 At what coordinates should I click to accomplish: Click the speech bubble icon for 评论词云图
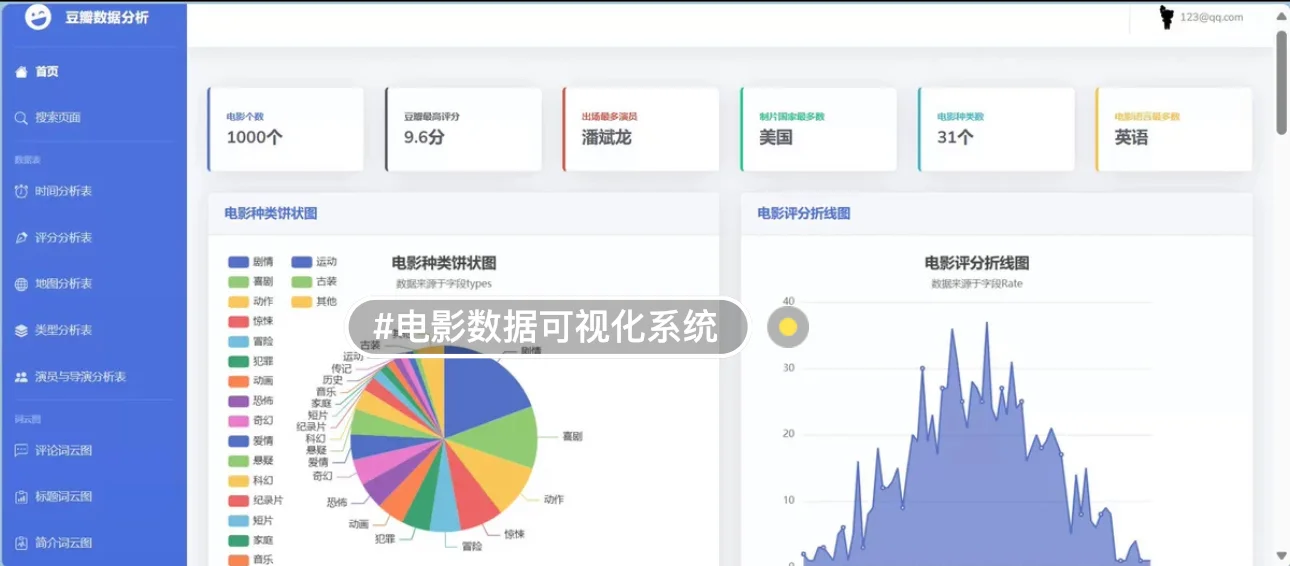(x=21, y=450)
